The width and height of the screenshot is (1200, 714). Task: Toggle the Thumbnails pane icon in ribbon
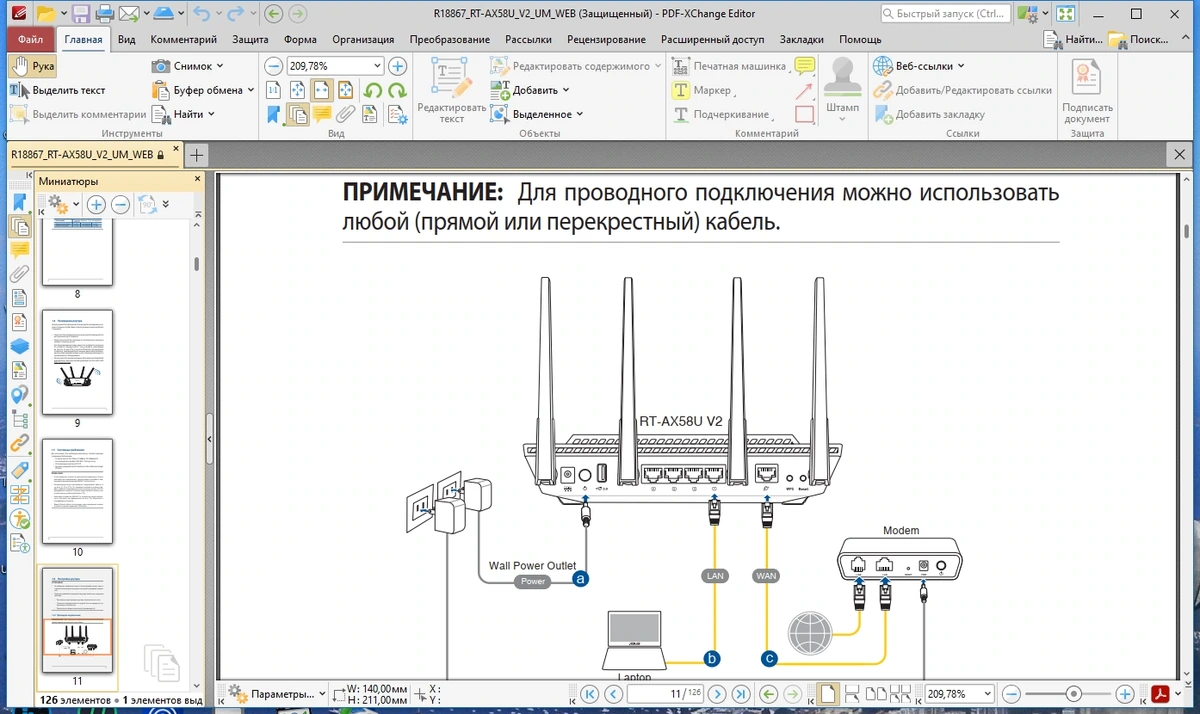(298, 114)
